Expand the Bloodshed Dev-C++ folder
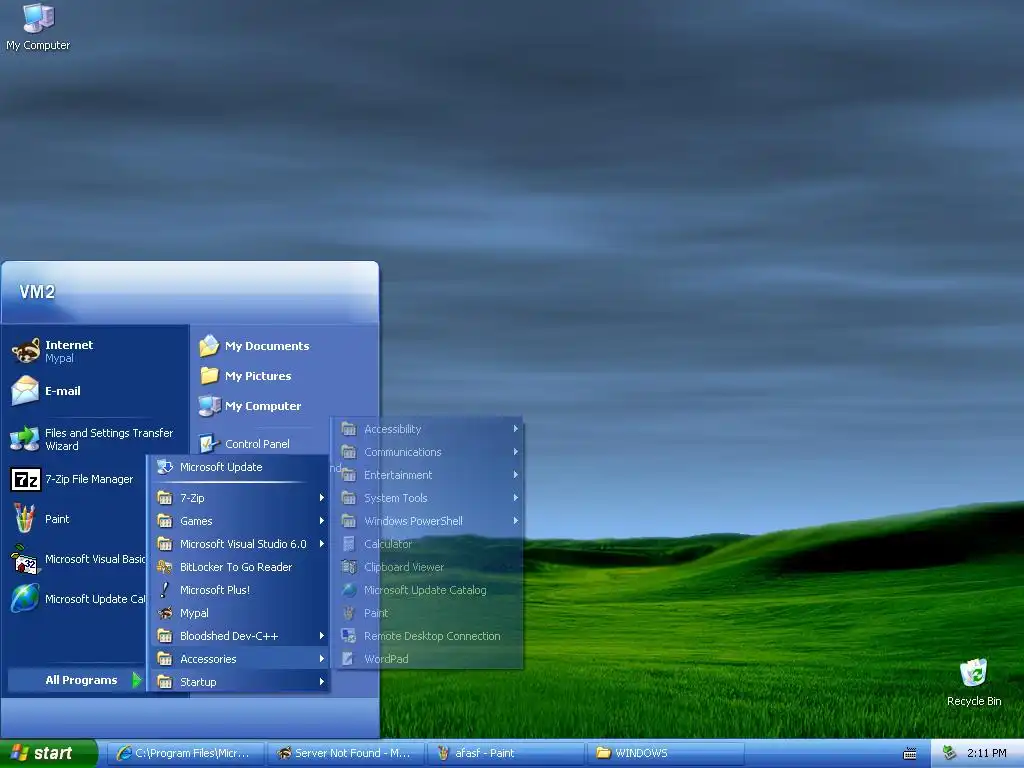This screenshot has width=1024, height=768. coord(240,635)
